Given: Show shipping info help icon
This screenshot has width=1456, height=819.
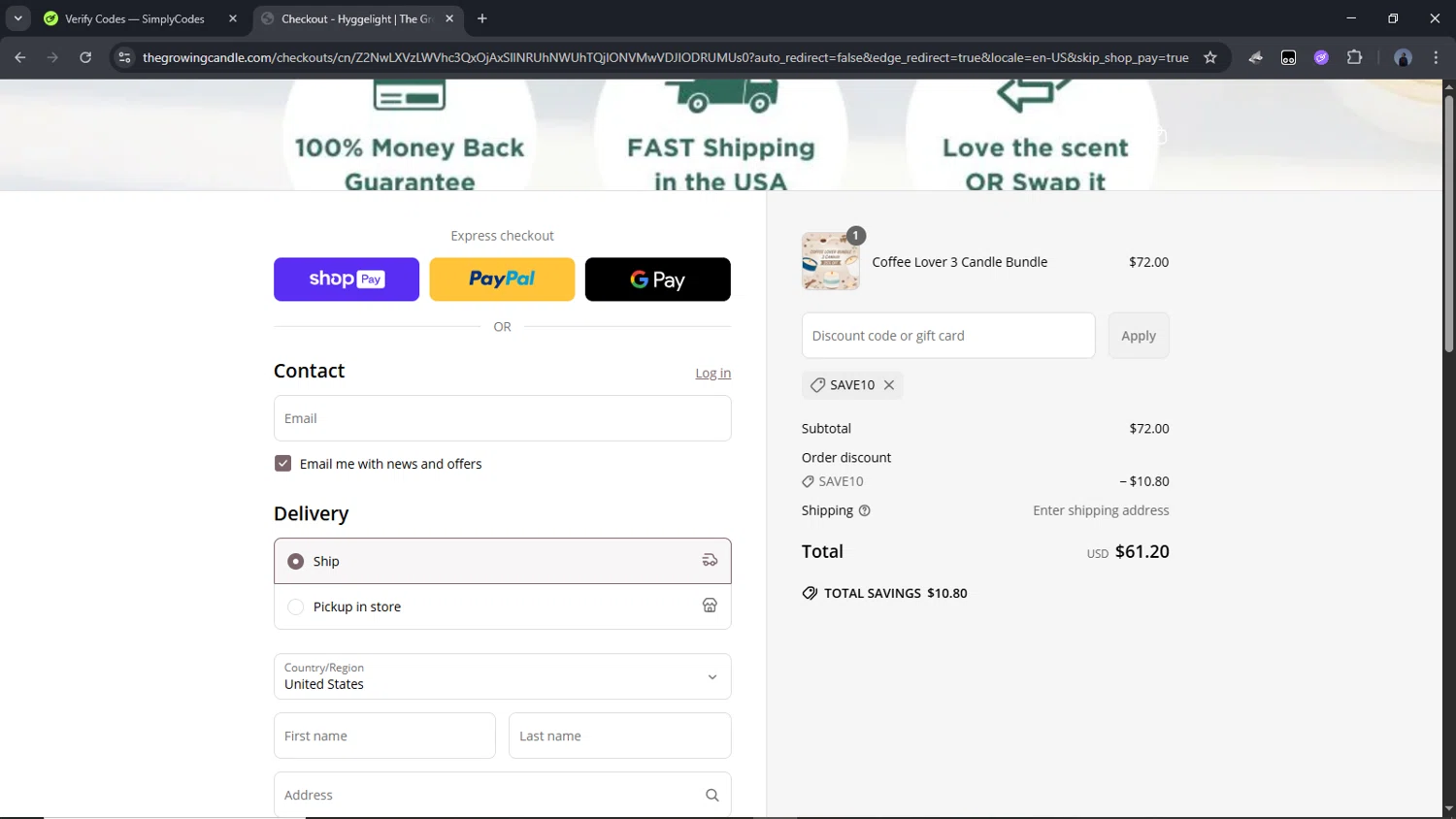Looking at the screenshot, I should (x=864, y=510).
